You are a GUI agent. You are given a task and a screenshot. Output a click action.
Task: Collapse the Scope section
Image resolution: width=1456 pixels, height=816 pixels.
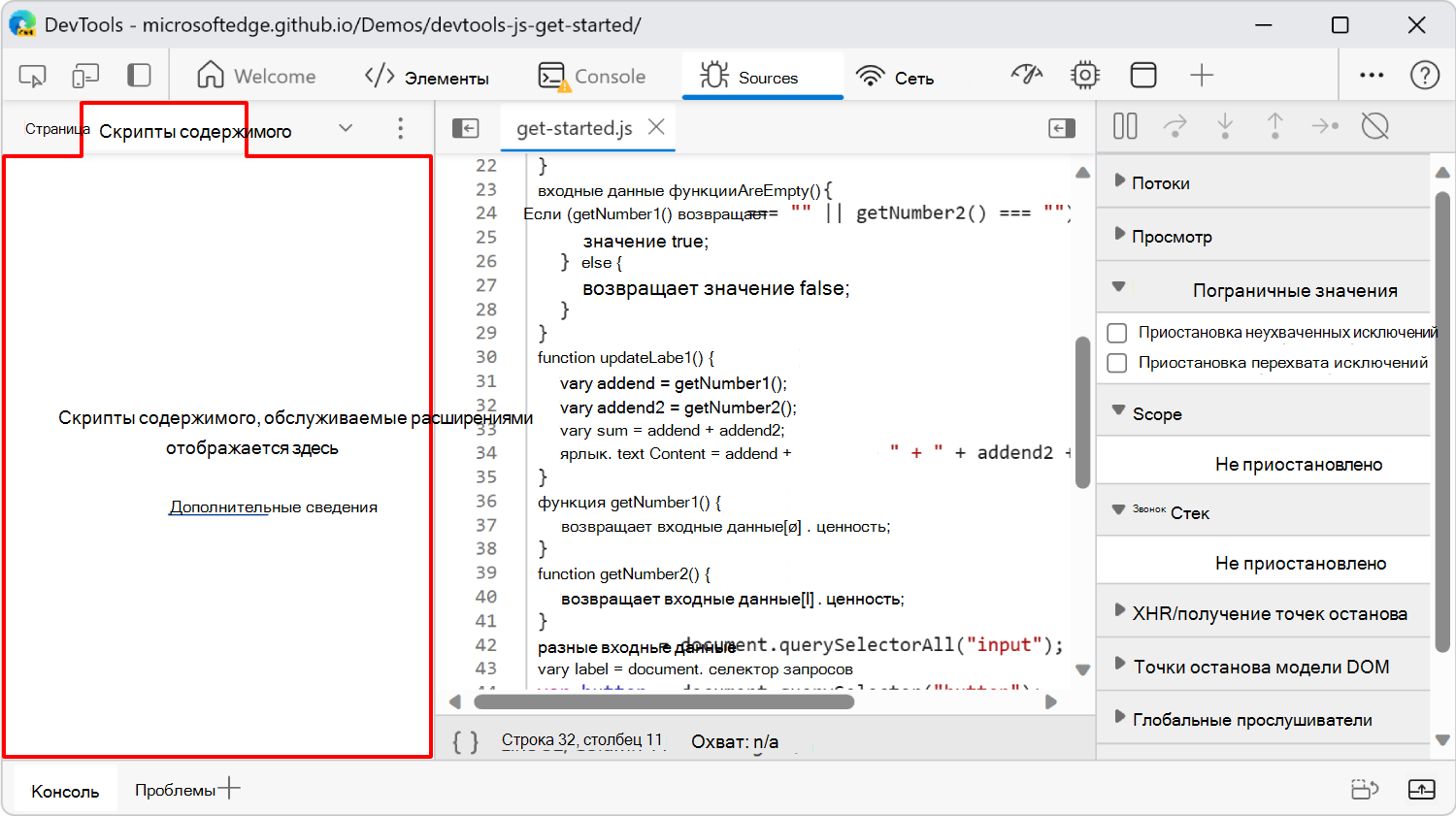(1118, 410)
